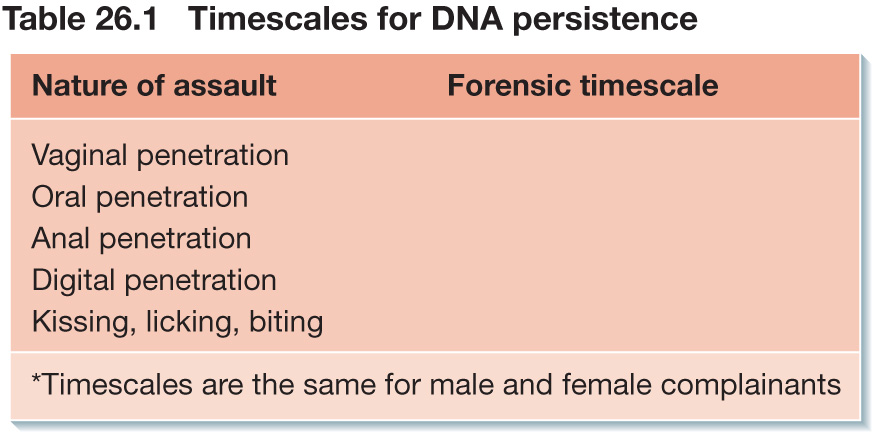Click empty timescale cell beside 'Anal penetration'

tap(583, 239)
